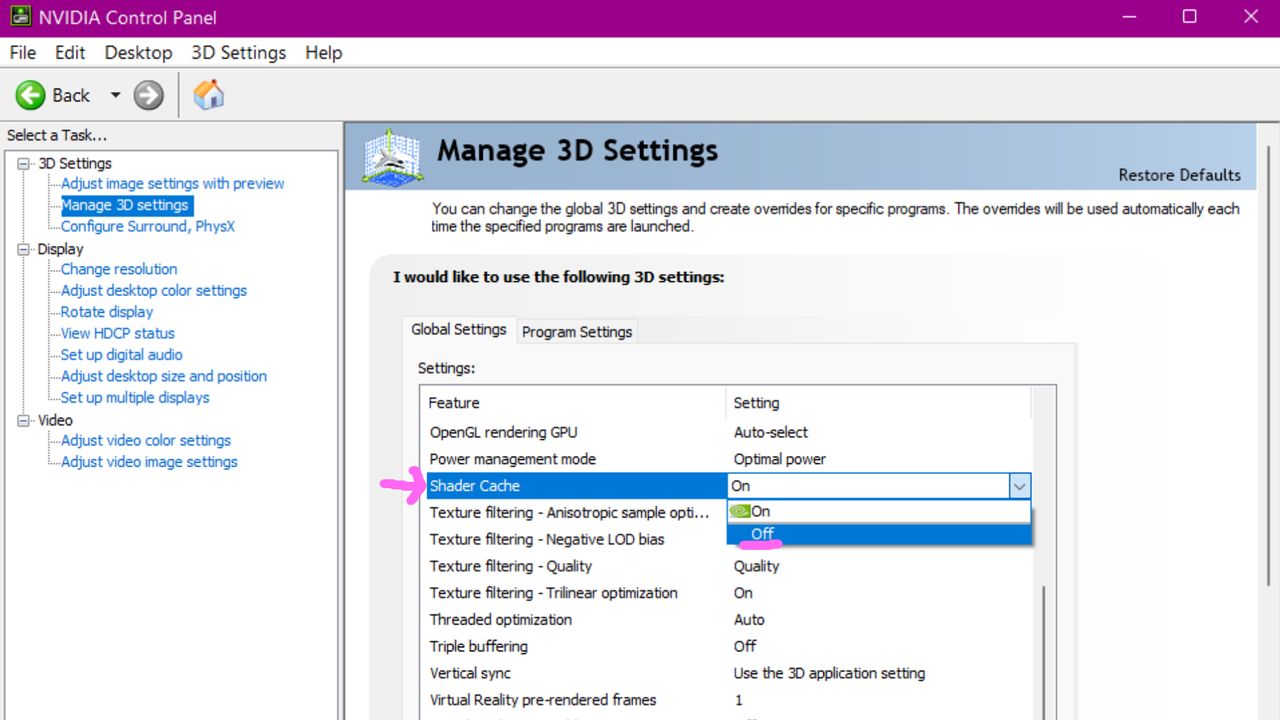The width and height of the screenshot is (1280, 720).
Task: Select the OpenGL rendering GPU row
Action: pos(728,432)
